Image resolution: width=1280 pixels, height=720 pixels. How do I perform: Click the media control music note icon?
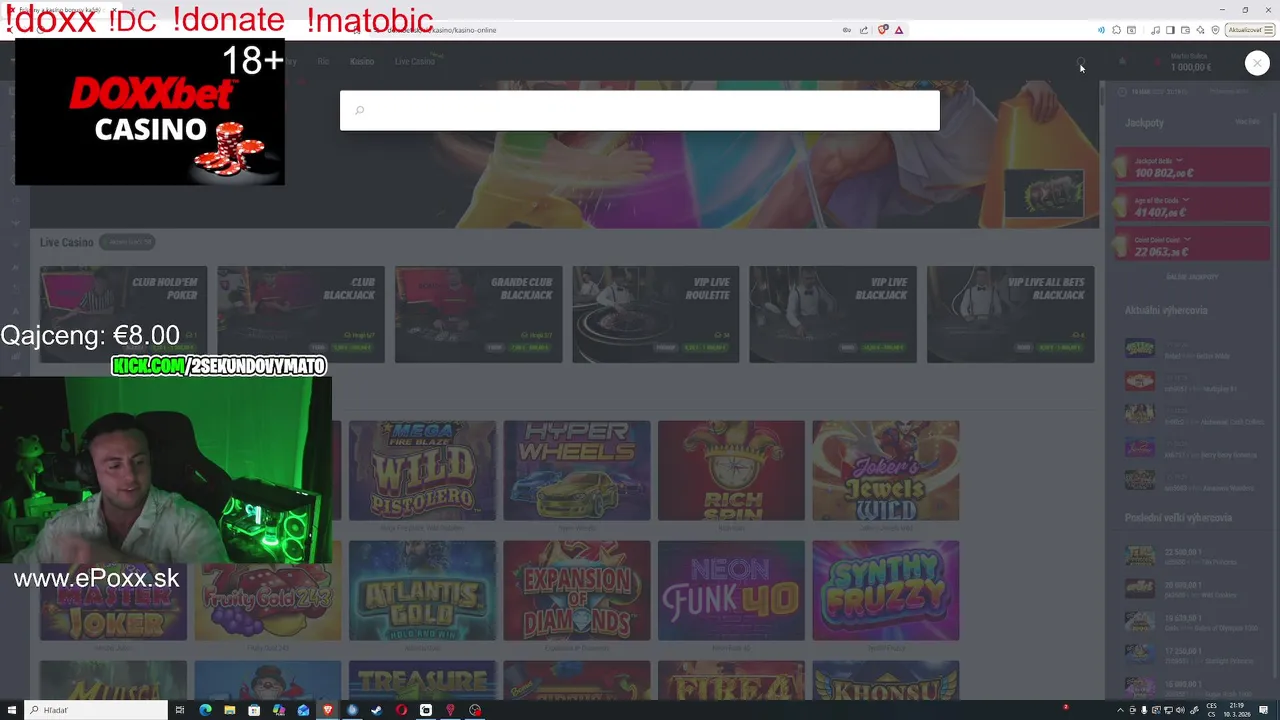tap(1155, 30)
